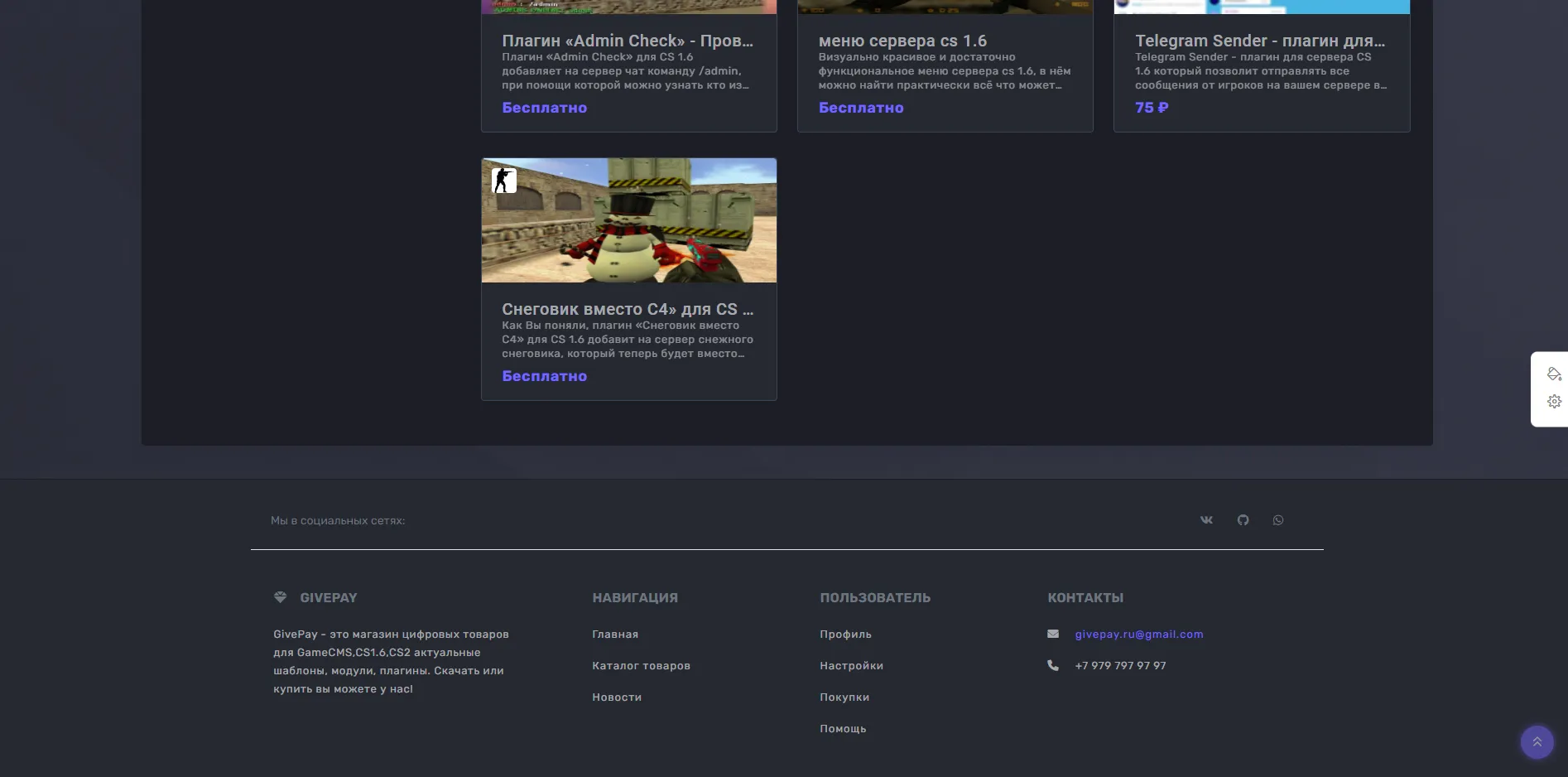
Task: Open the Помощь link in footer
Action: [843, 729]
